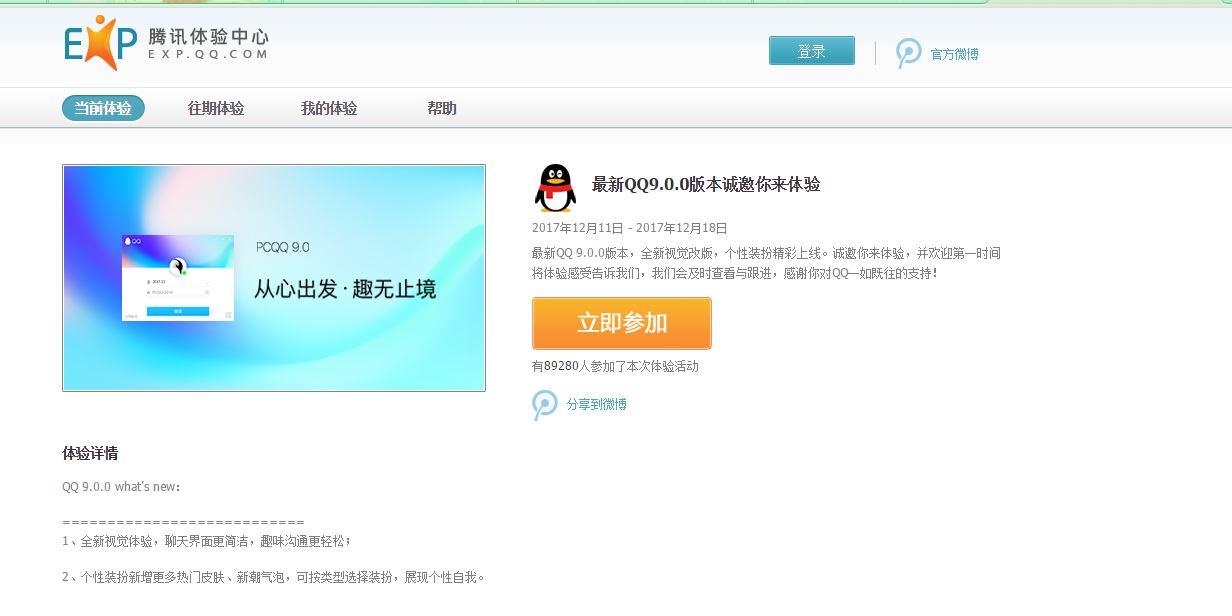Open the 官方微博 link

[x=954, y=54]
